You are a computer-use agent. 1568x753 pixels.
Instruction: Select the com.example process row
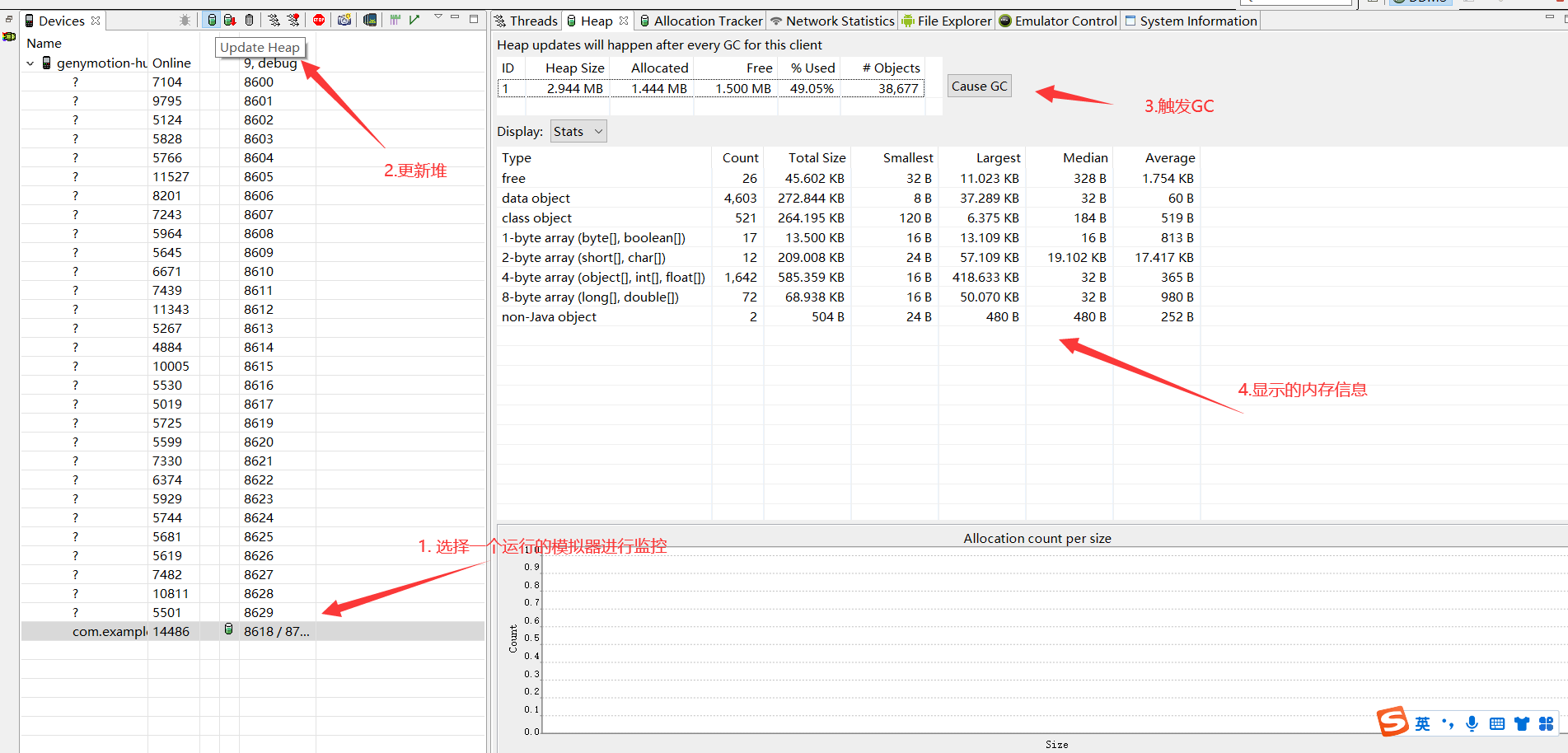tap(252, 632)
